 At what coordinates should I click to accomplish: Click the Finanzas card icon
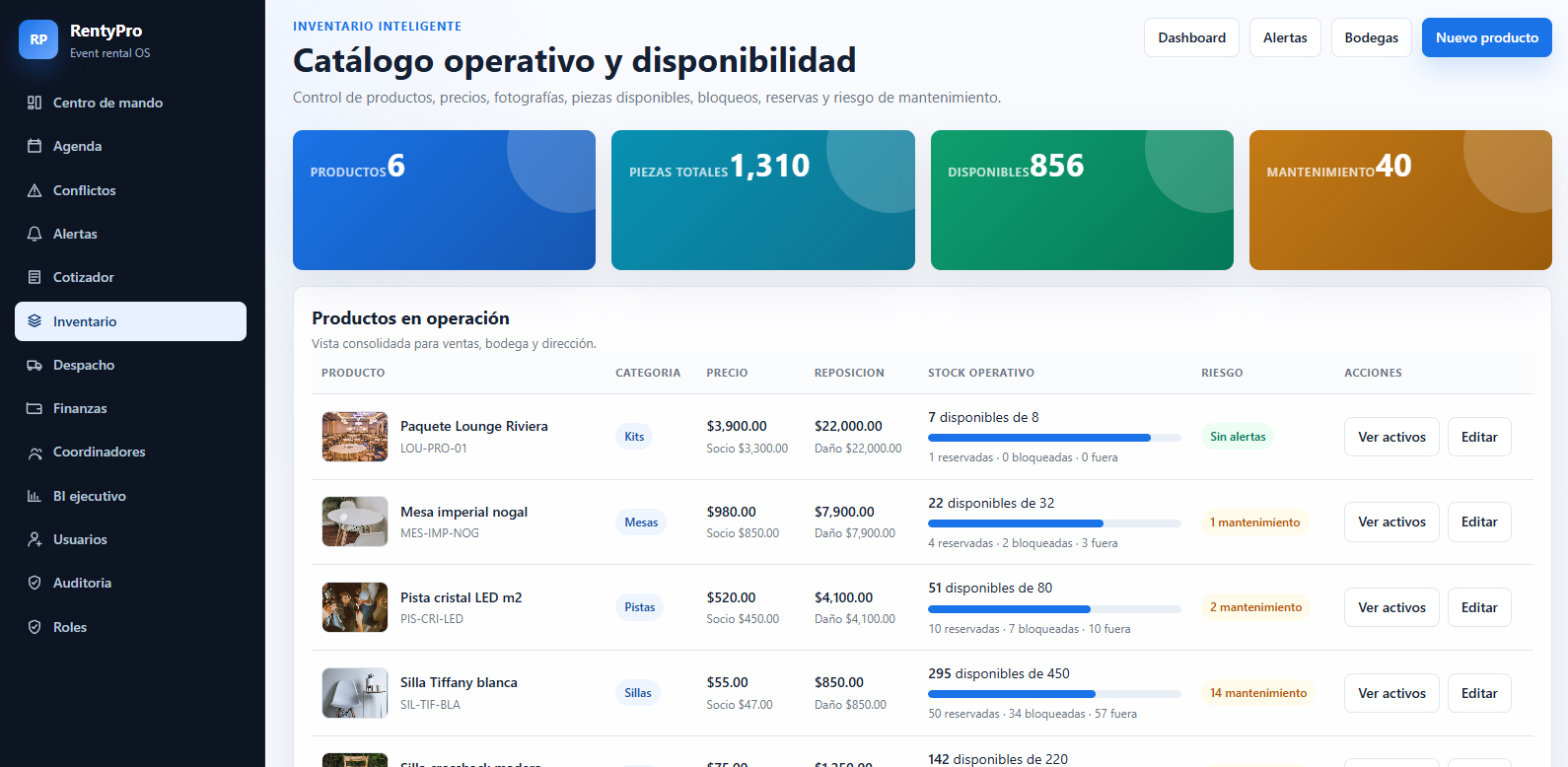35,408
